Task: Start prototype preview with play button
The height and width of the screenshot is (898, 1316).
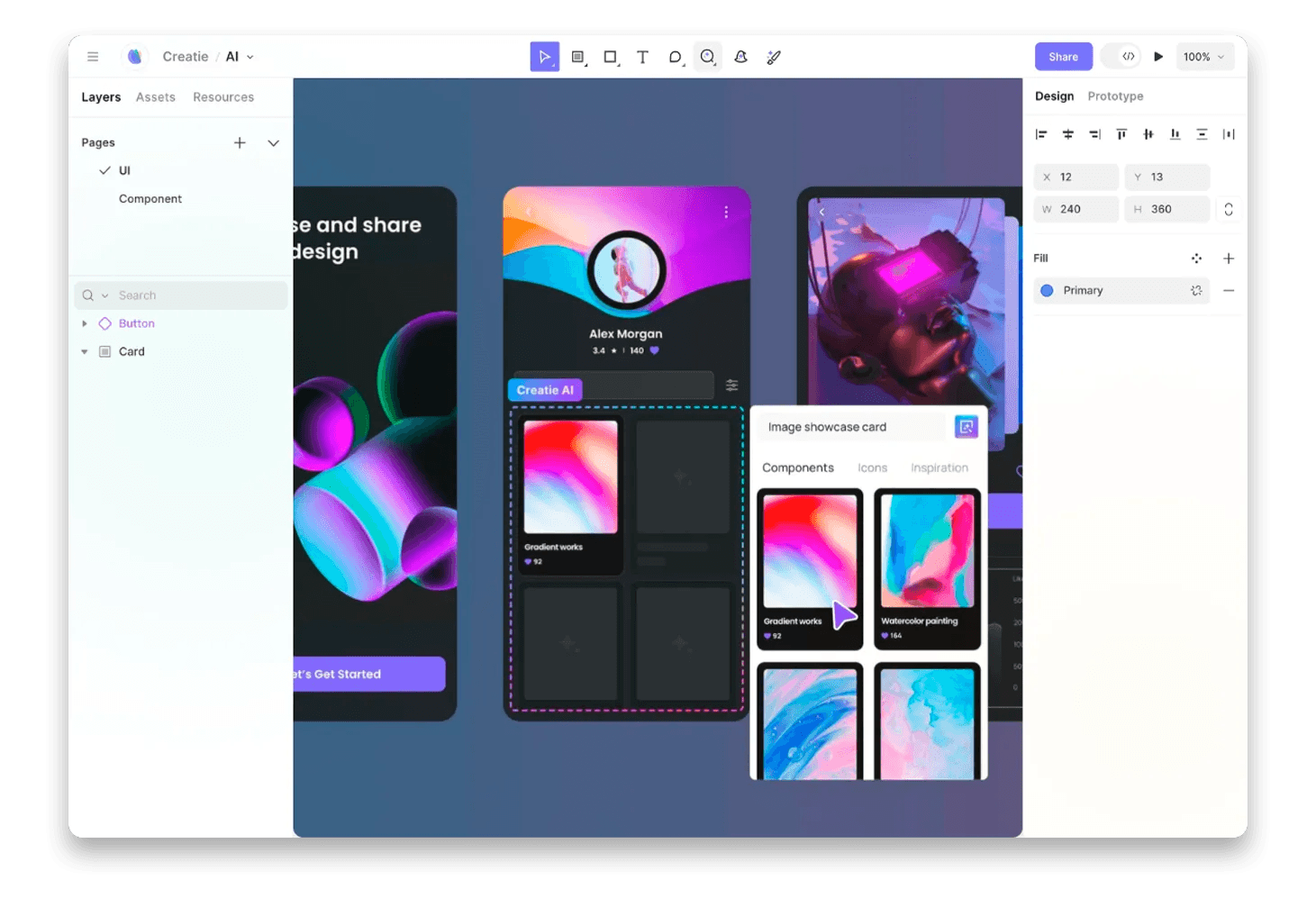Action: pos(1158,57)
